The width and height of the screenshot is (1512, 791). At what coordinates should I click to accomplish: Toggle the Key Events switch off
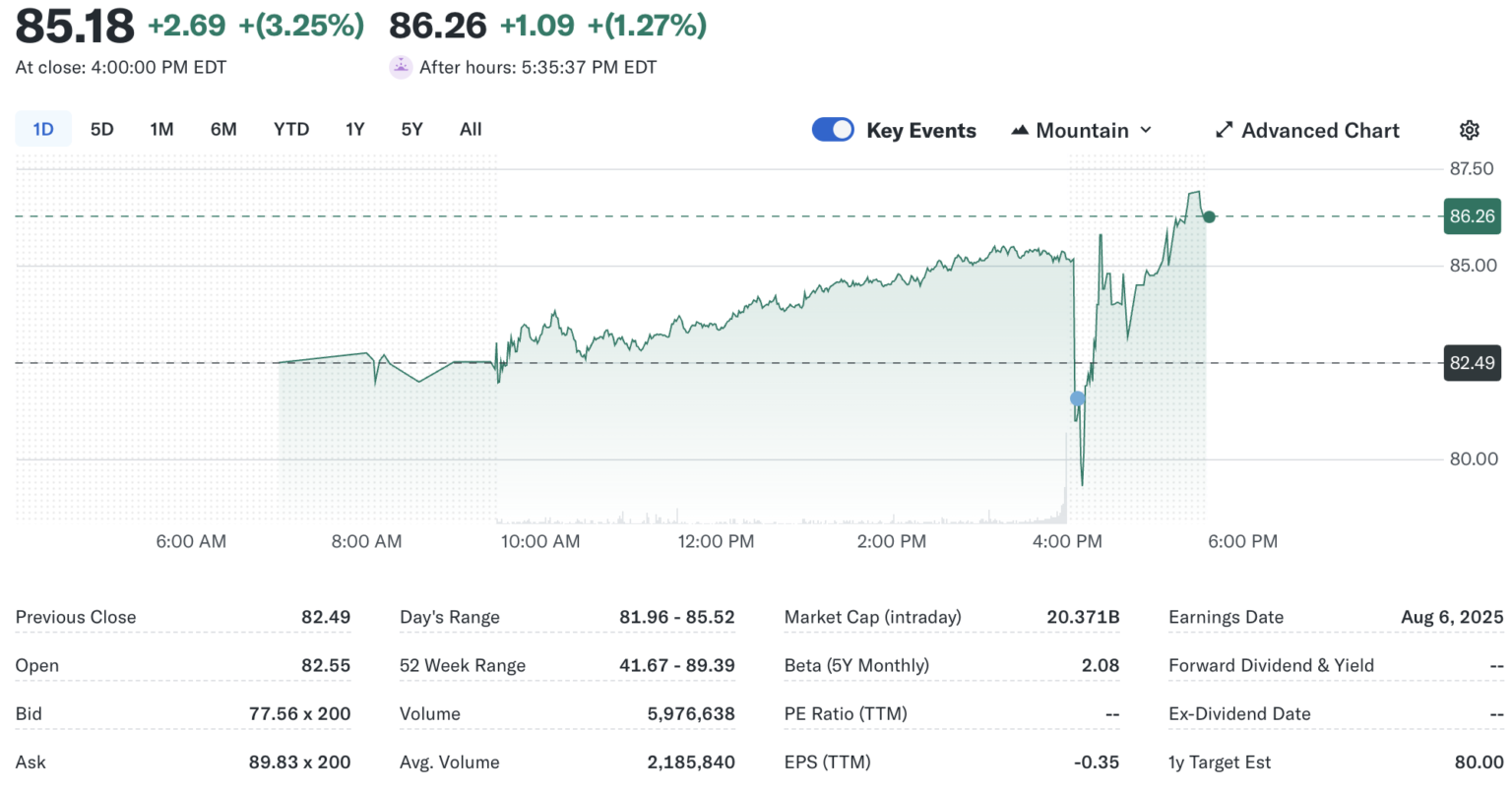pos(833,130)
